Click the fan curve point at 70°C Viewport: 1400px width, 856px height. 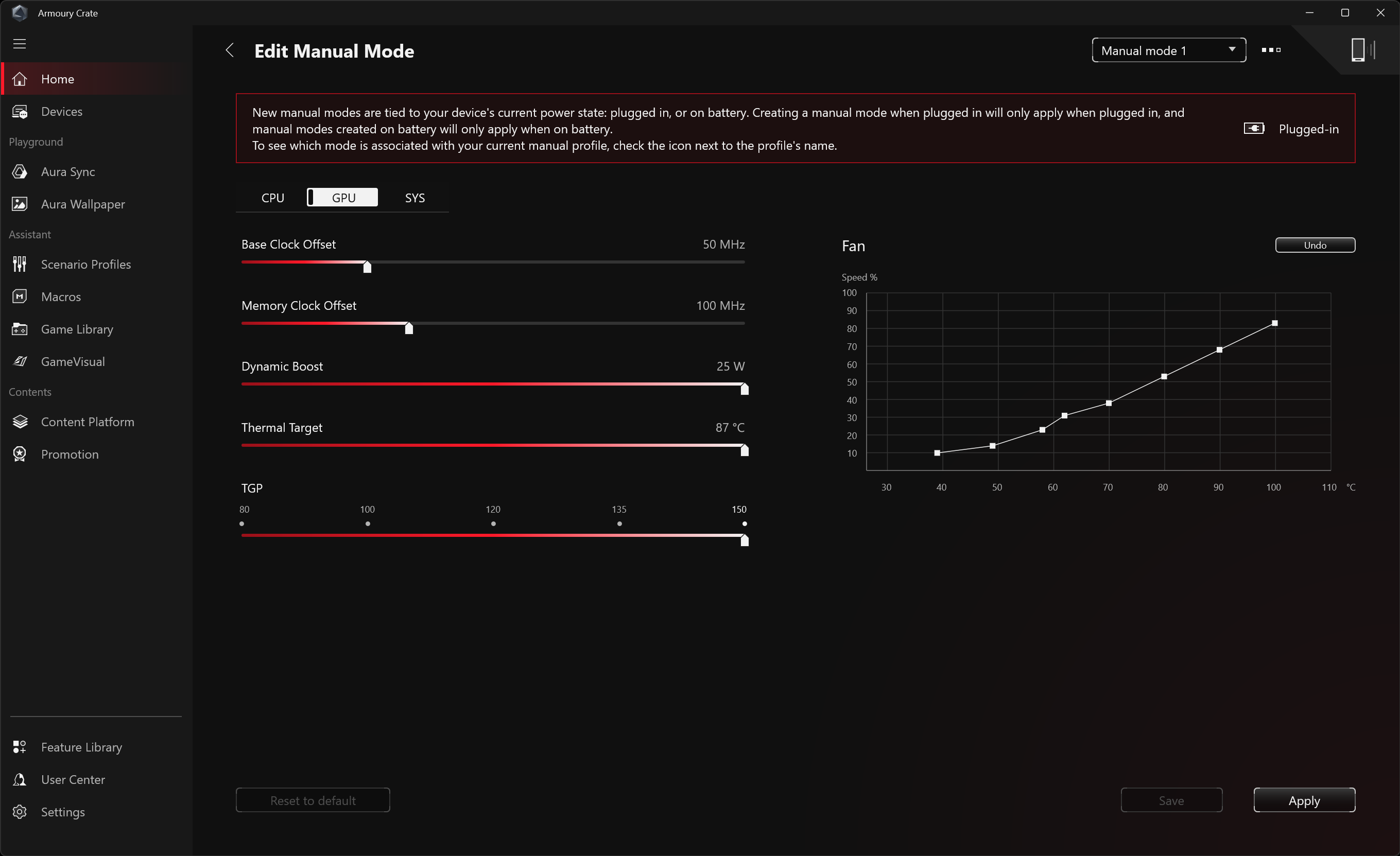pos(1109,403)
